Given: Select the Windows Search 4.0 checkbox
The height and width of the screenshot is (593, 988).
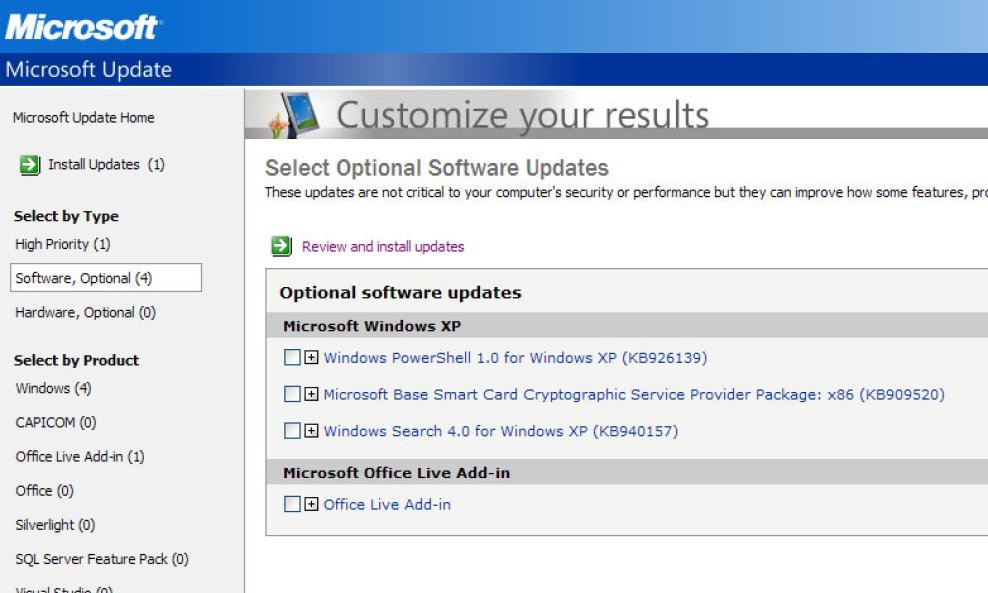Looking at the screenshot, I should pos(292,430).
